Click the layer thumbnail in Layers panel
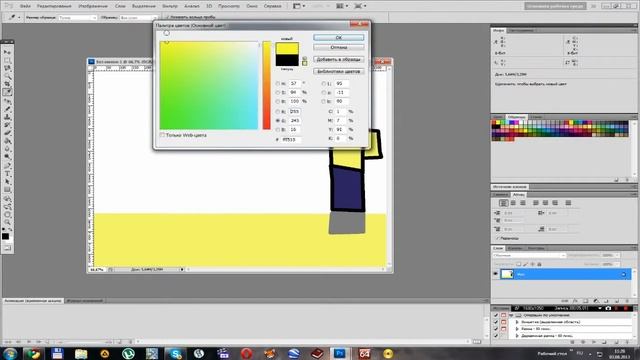This screenshot has width=640, height=360. (x=507, y=274)
